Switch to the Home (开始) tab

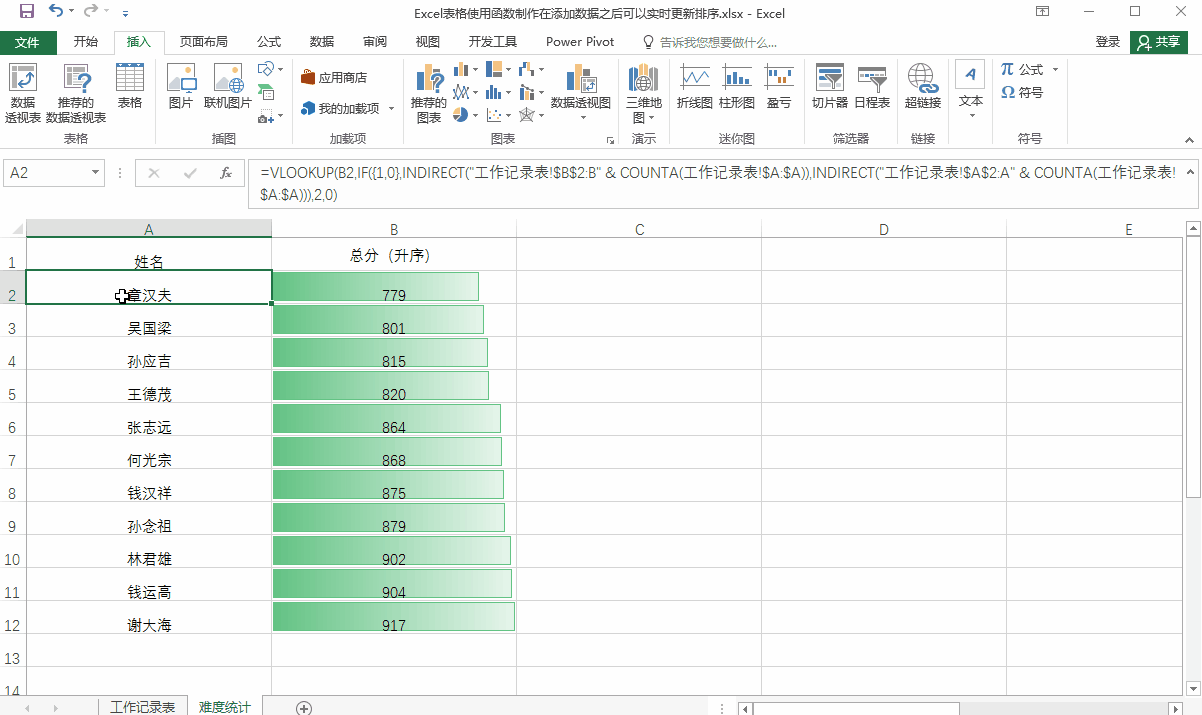(86, 42)
